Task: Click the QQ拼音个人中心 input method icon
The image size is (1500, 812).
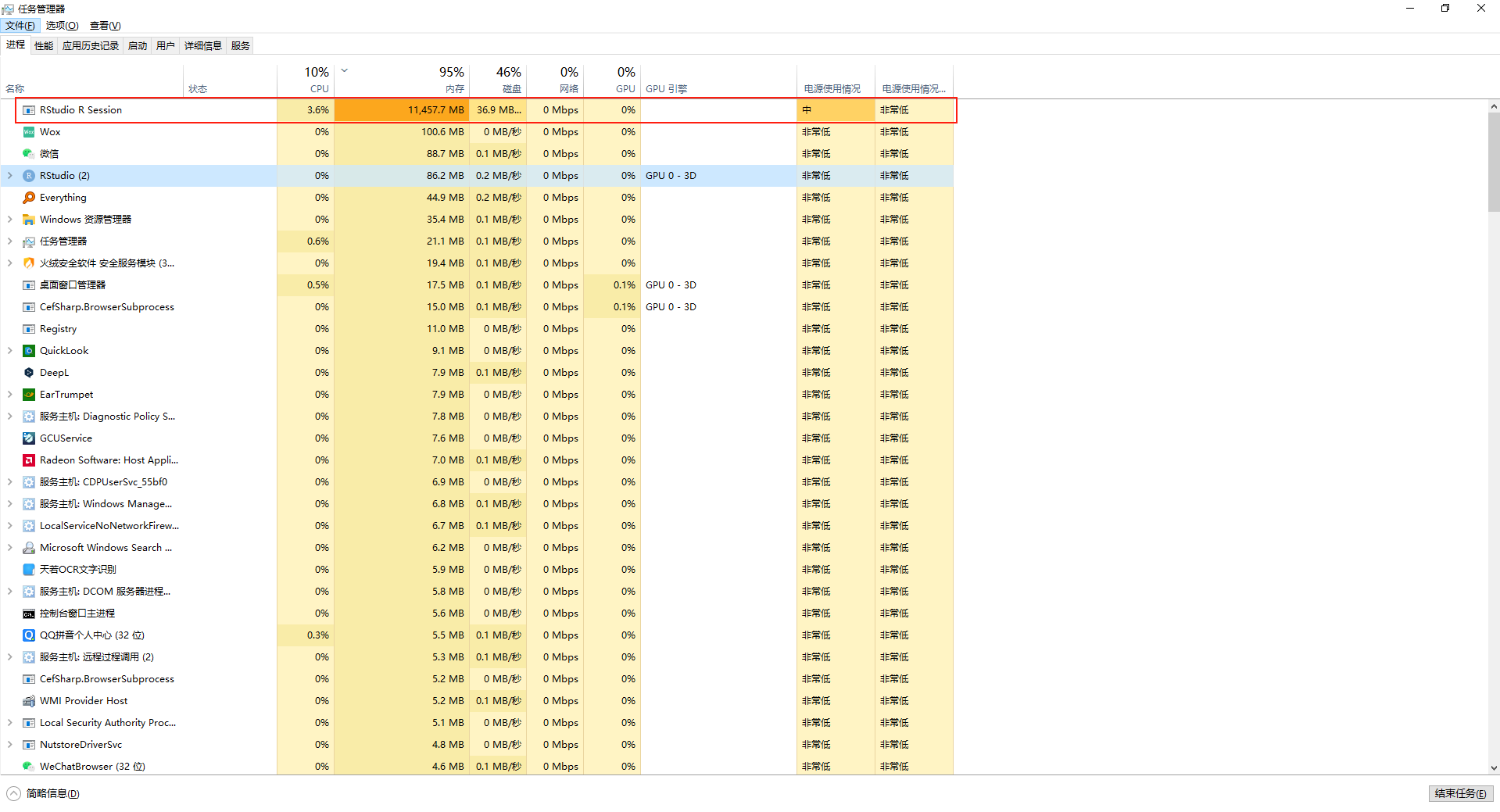Action: pos(28,635)
